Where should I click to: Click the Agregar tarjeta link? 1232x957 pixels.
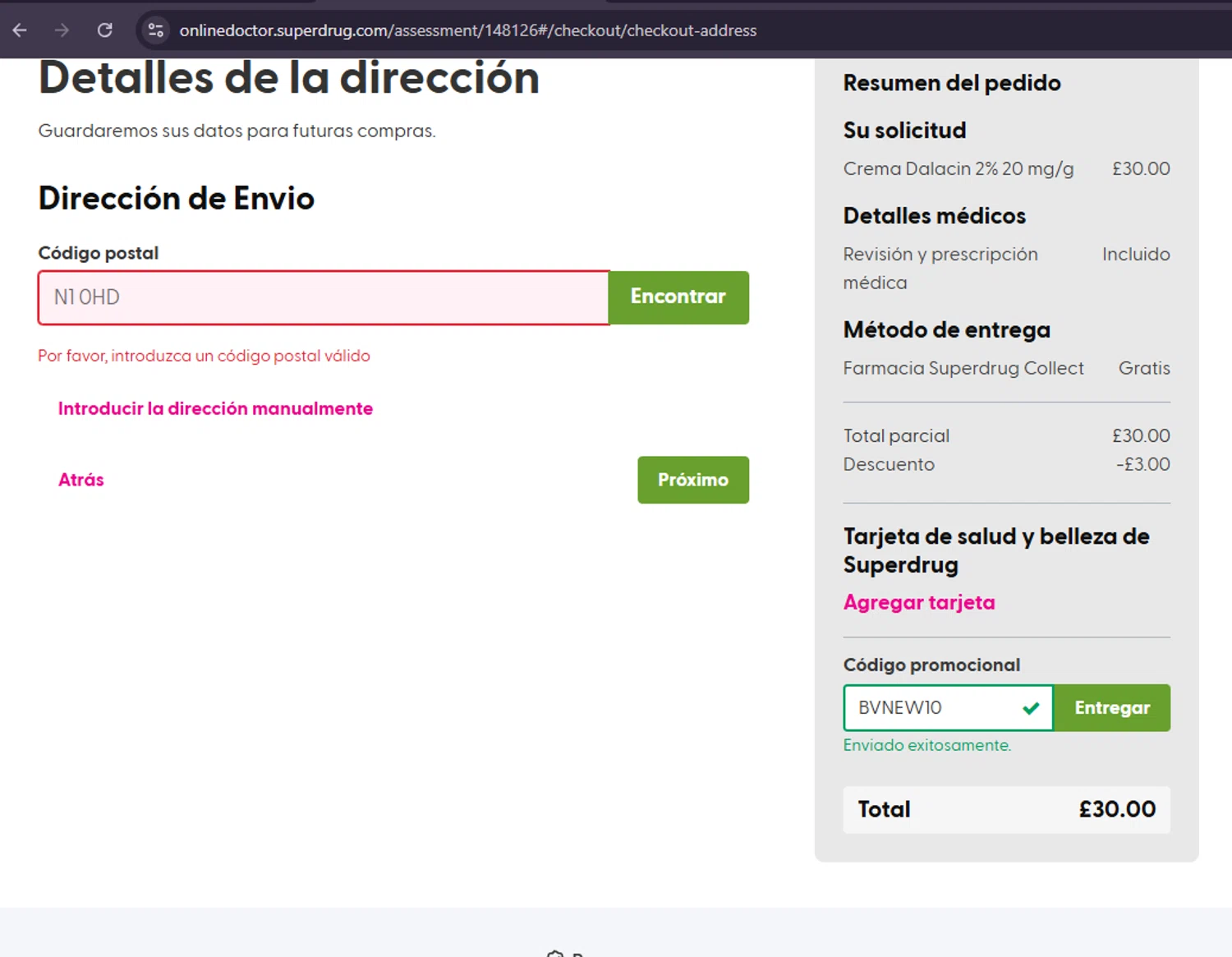(x=919, y=602)
